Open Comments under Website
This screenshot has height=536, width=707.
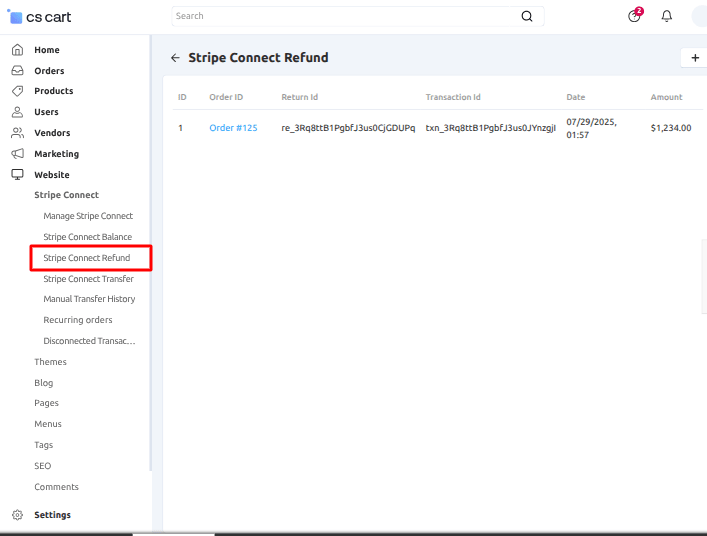56,487
